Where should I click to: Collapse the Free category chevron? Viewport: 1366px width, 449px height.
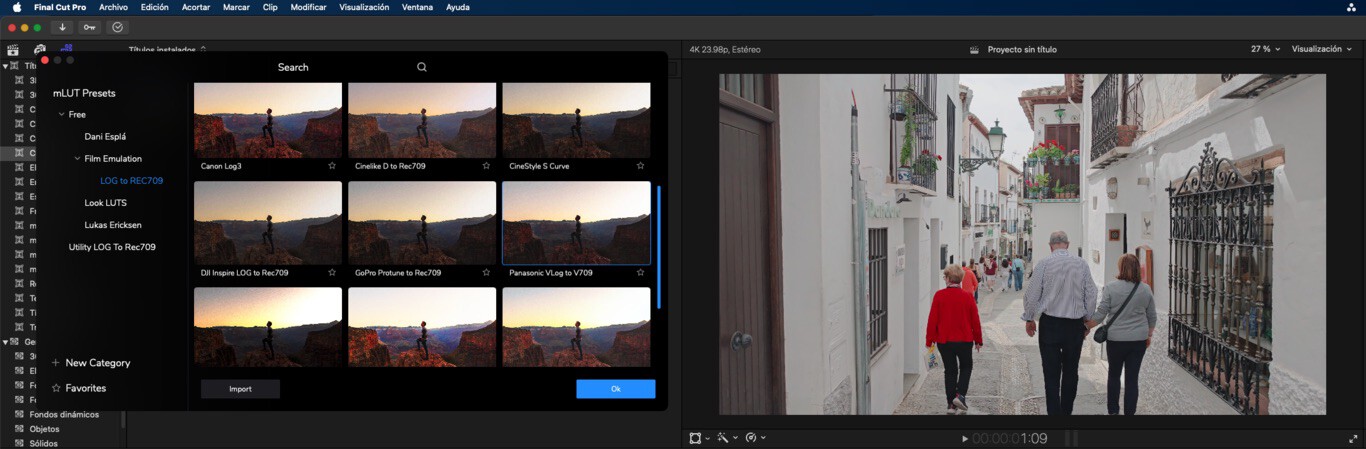(62, 115)
